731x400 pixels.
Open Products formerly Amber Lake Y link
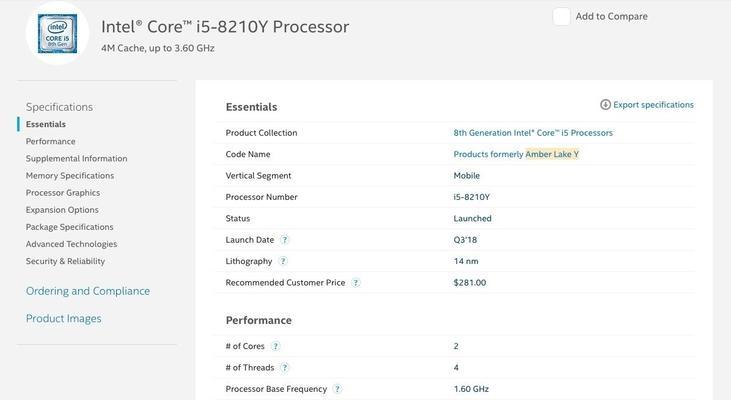516,154
